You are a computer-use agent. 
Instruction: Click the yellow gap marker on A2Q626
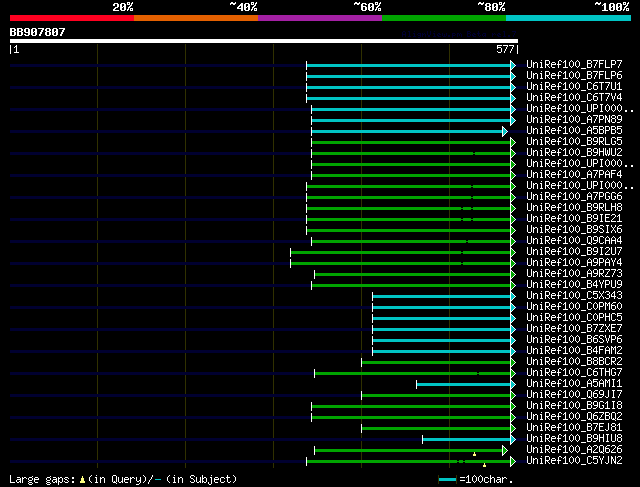click(x=474, y=454)
